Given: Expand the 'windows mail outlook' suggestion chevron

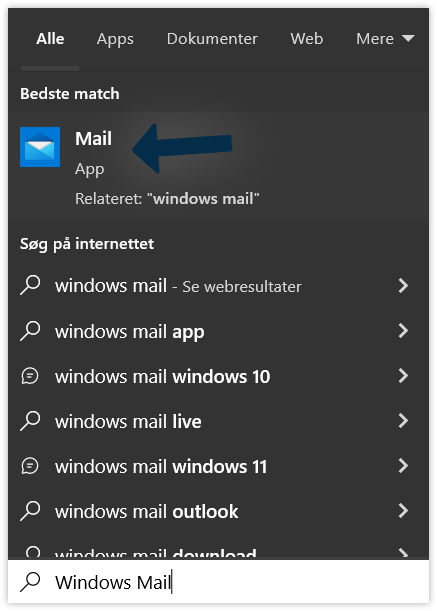Looking at the screenshot, I should [x=403, y=511].
